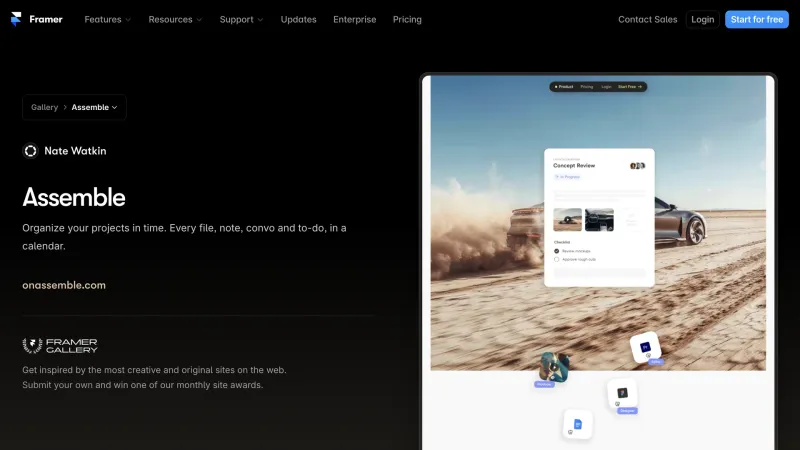Click the Google Docs file icon
Screen dimensions: 800x450
pyautogui.click(x=578, y=424)
